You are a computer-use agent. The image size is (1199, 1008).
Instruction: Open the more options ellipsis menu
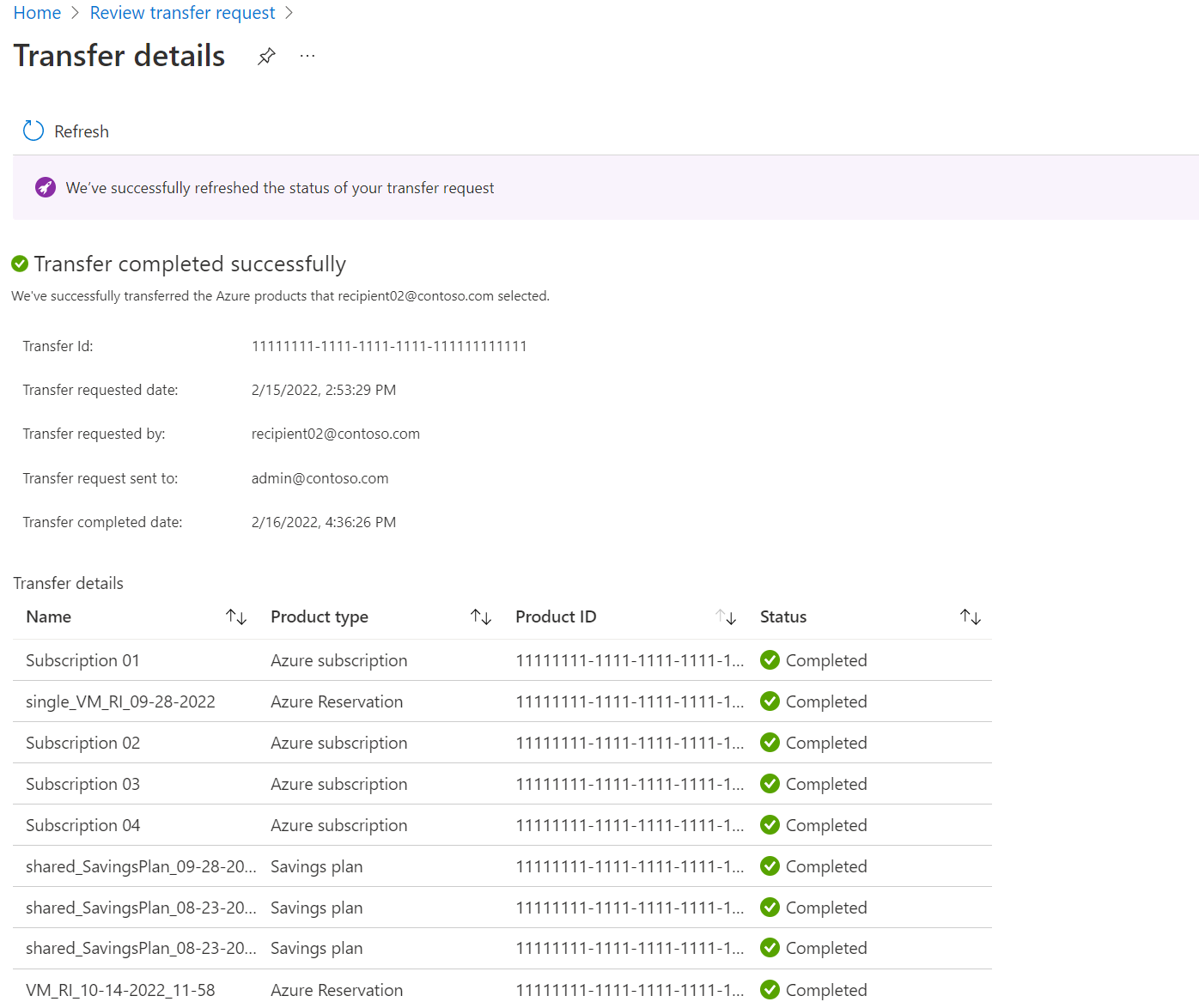[x=307, y=57]
